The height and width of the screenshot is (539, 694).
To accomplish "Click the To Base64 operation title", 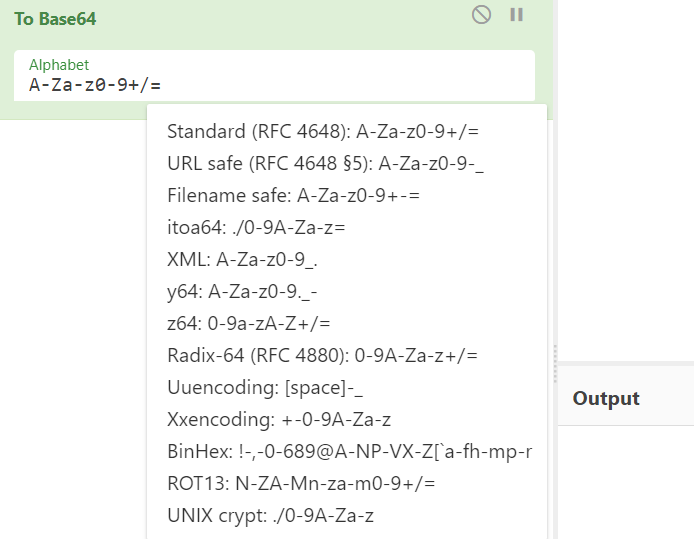I will pyautogui.click(x=55, y=19).
